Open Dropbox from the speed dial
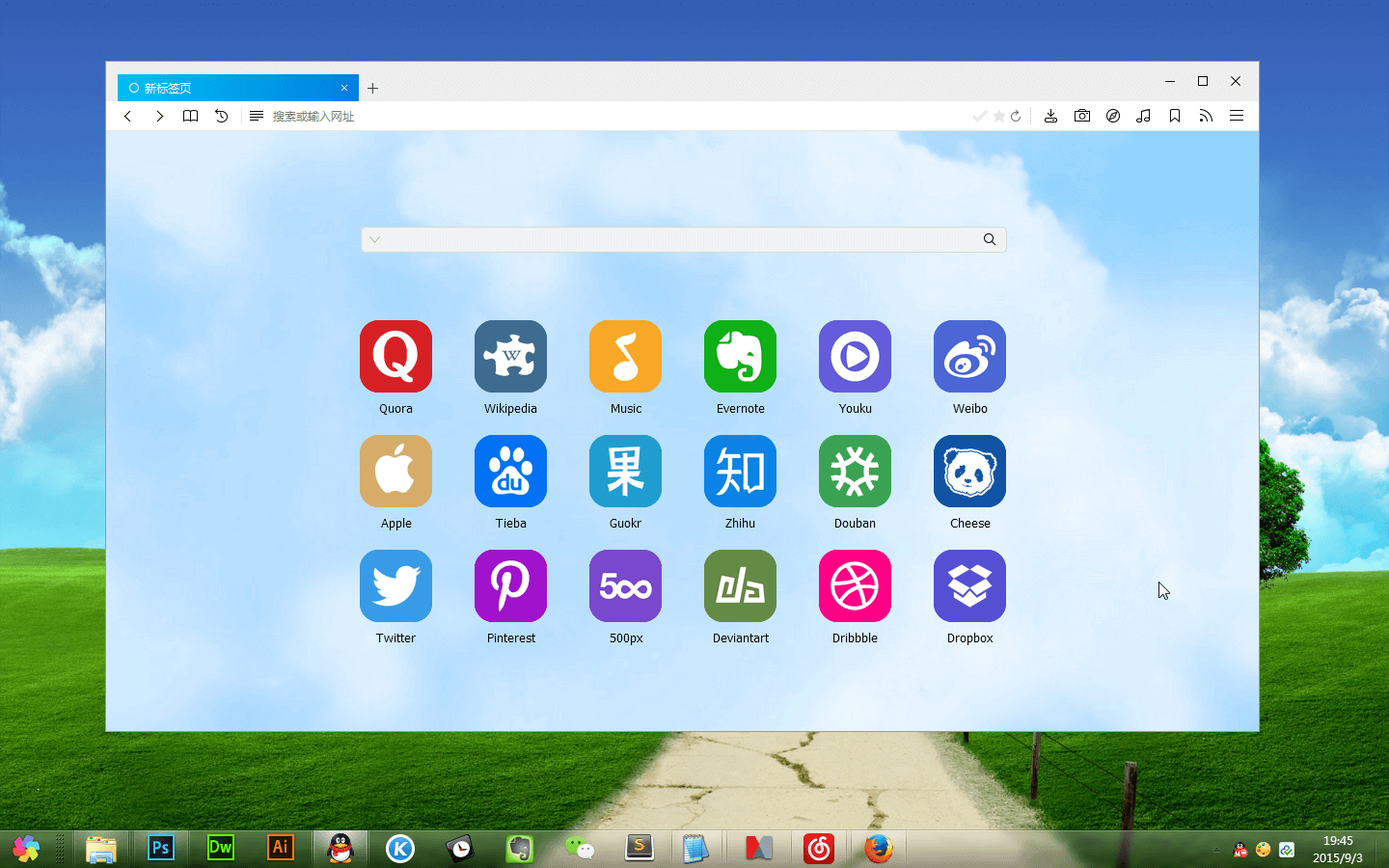Screen dimensions: 1389x868 point(969,585)
